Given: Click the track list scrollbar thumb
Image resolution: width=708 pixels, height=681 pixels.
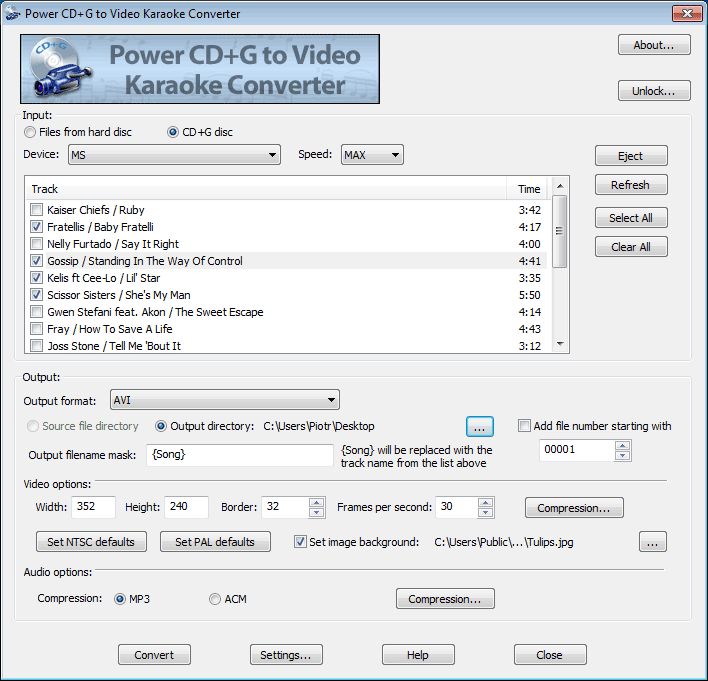Looking at the screenshot, I should [x=560, y=231].
